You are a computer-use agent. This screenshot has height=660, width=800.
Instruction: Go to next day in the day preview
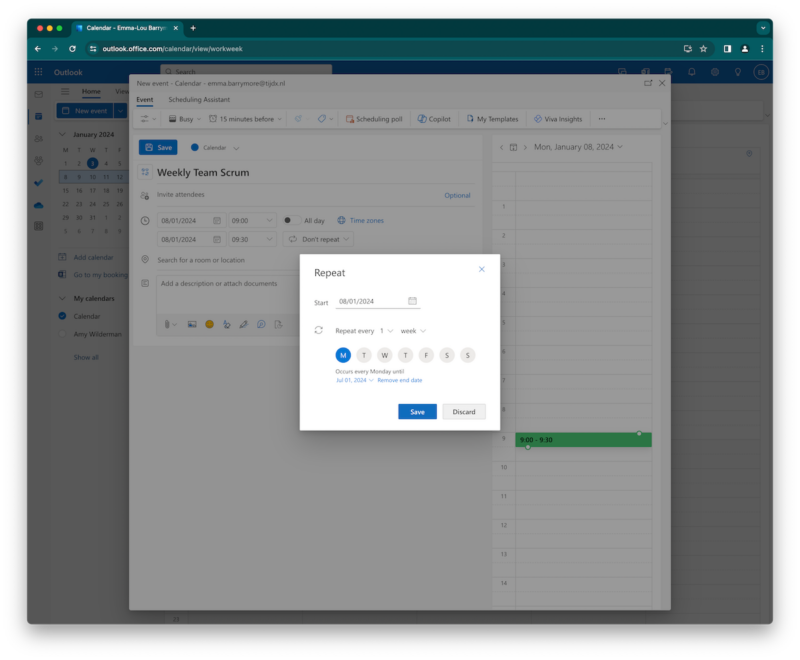[x=525, y=147]
